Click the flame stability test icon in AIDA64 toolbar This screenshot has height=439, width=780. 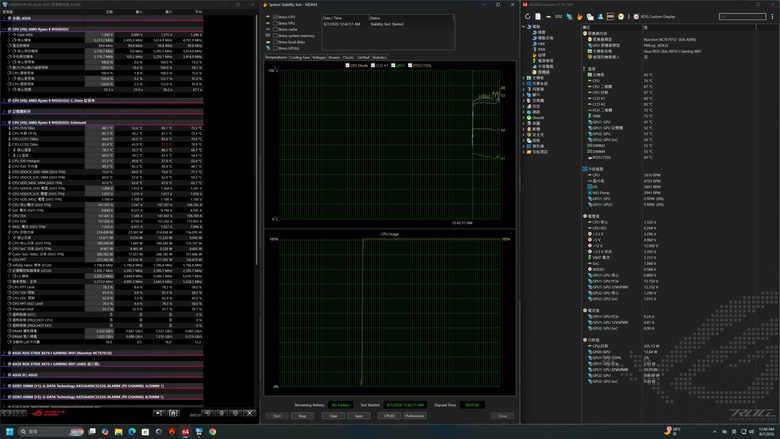(580, 16)
